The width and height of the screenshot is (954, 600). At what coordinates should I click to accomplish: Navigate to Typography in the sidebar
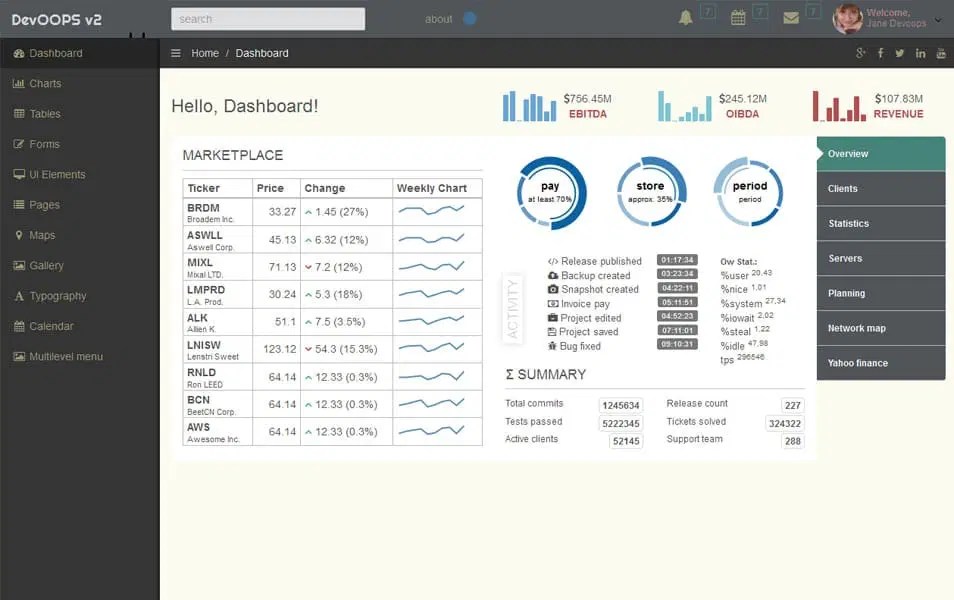coord(58,296)
